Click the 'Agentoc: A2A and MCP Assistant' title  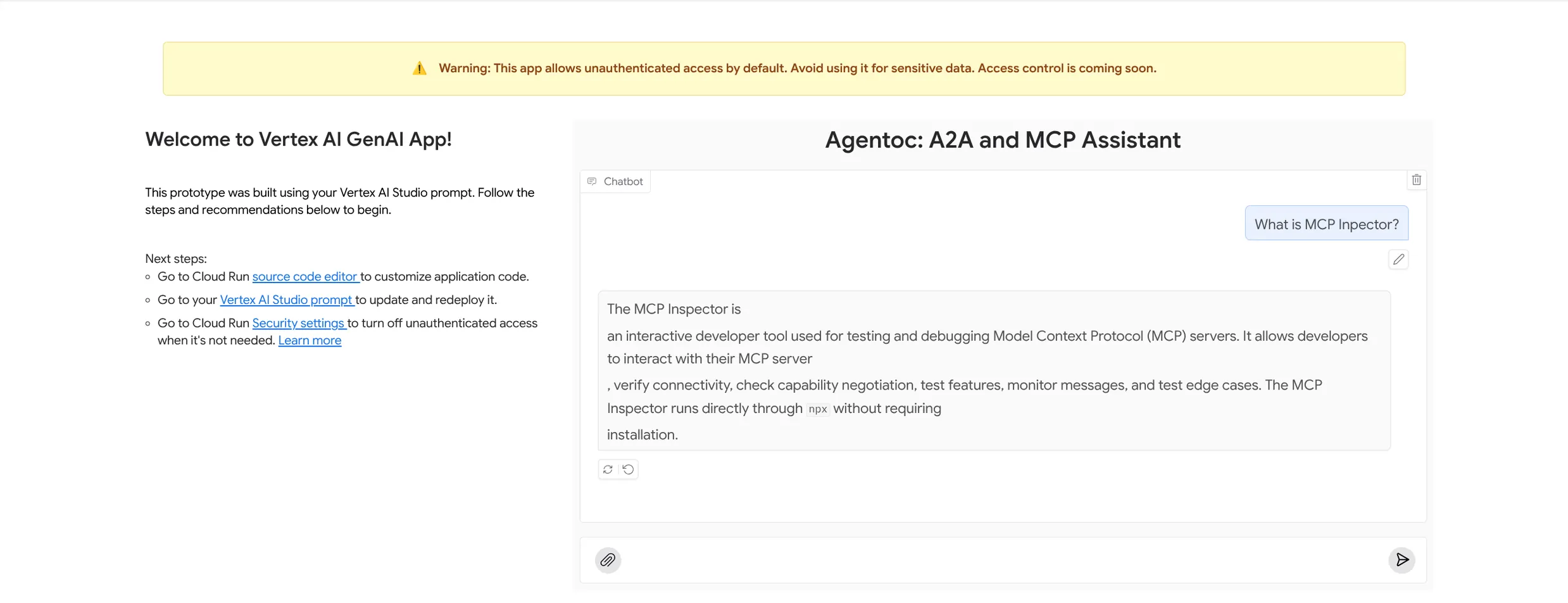[1003, 140]
